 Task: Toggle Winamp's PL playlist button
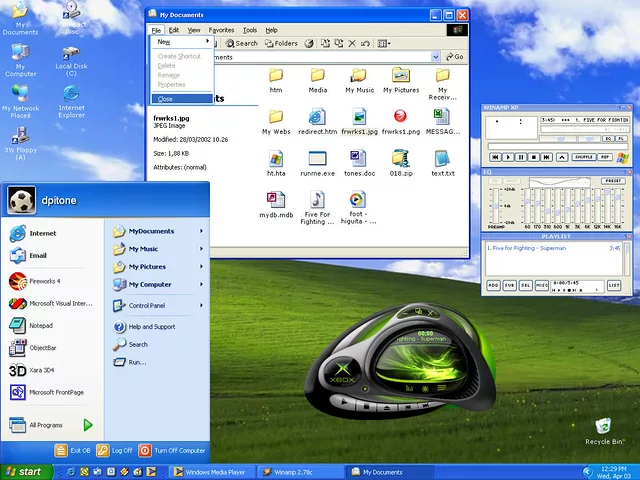[621, 139]
